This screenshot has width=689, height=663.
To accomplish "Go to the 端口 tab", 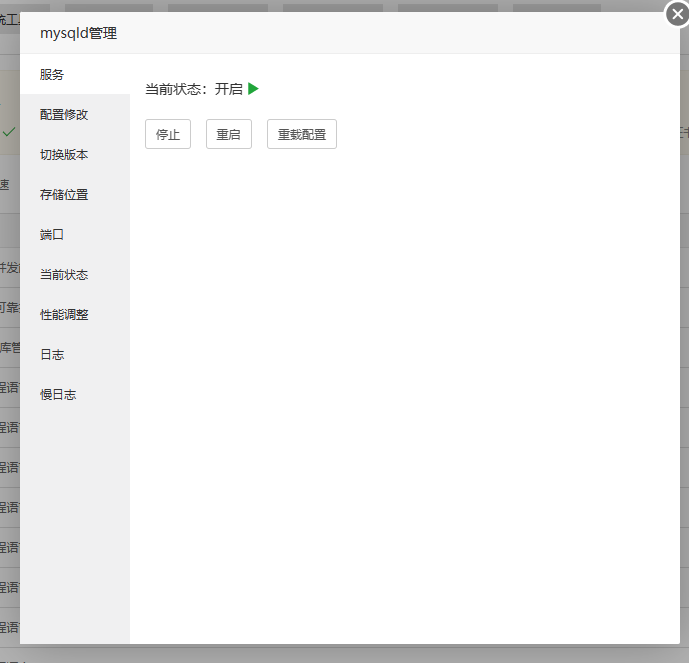I will (75, 234).
